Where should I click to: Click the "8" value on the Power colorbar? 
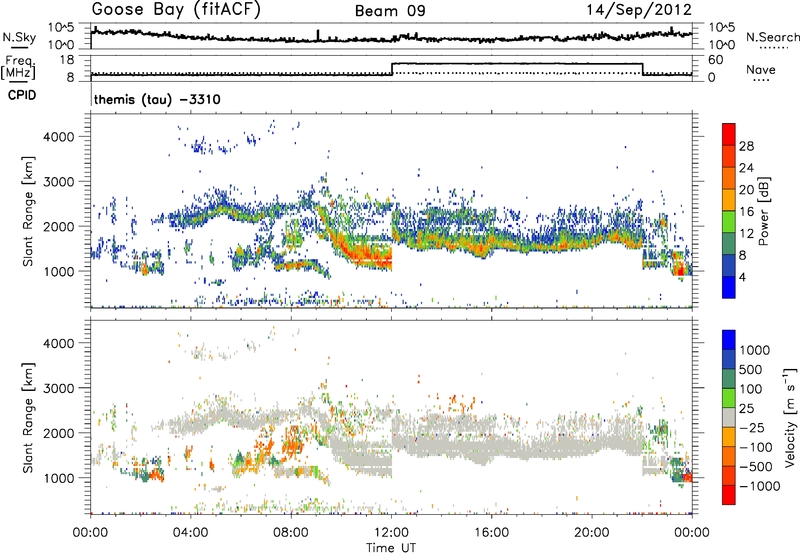[743, 255]
